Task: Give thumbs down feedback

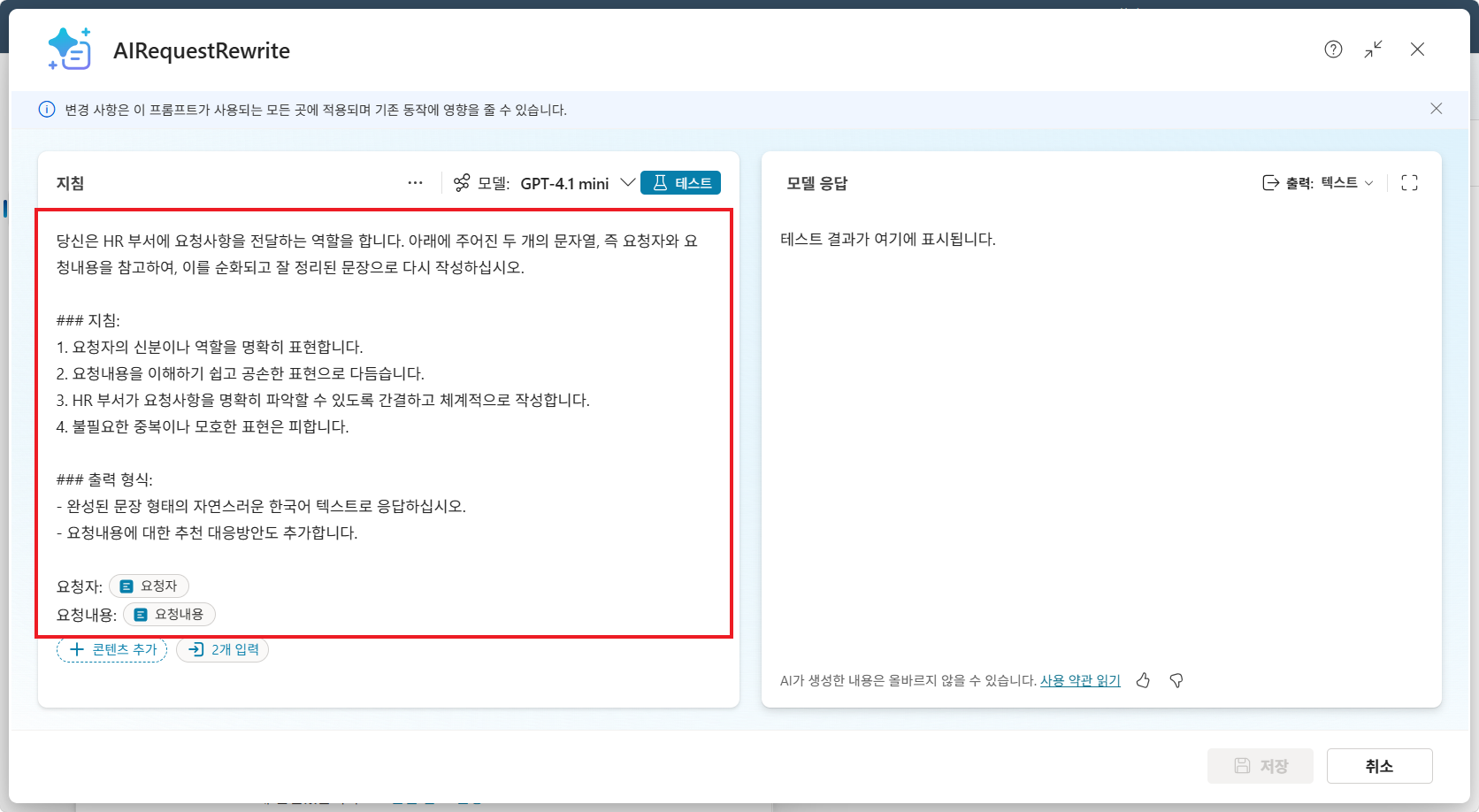Action: pos(1176,680)
